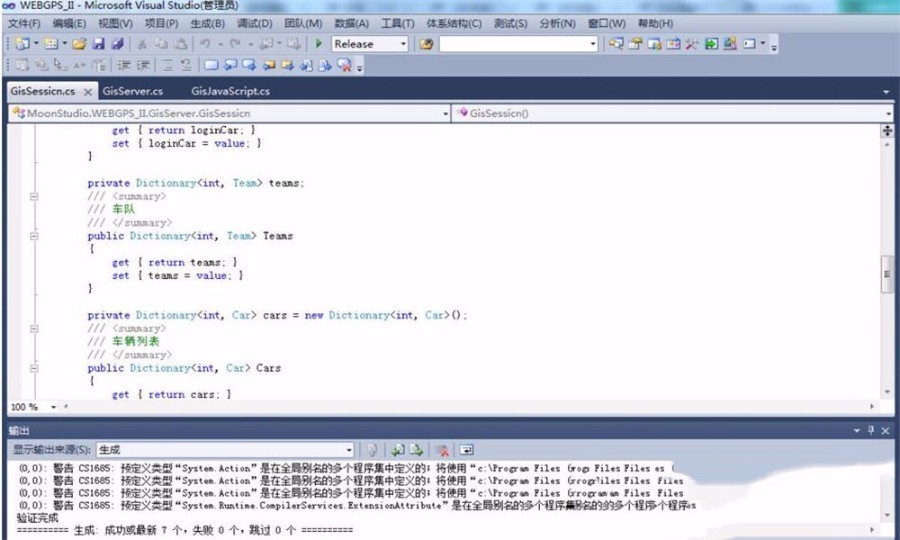Viewport: 900px width, 540px height.
Task: Click the Save icon in the toolbar
Action: point(99,44)
